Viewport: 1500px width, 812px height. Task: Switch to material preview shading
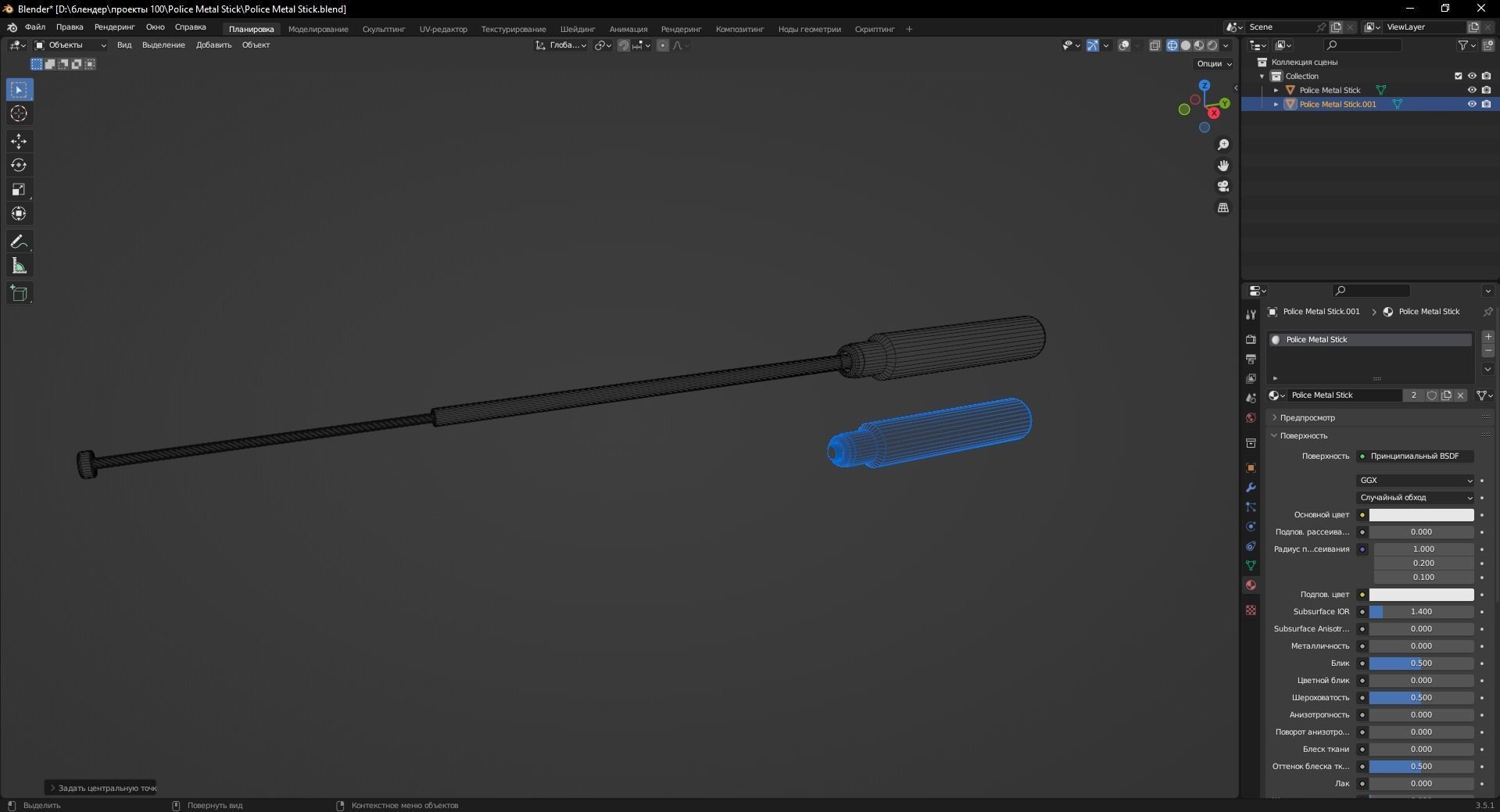(1199, 45)
